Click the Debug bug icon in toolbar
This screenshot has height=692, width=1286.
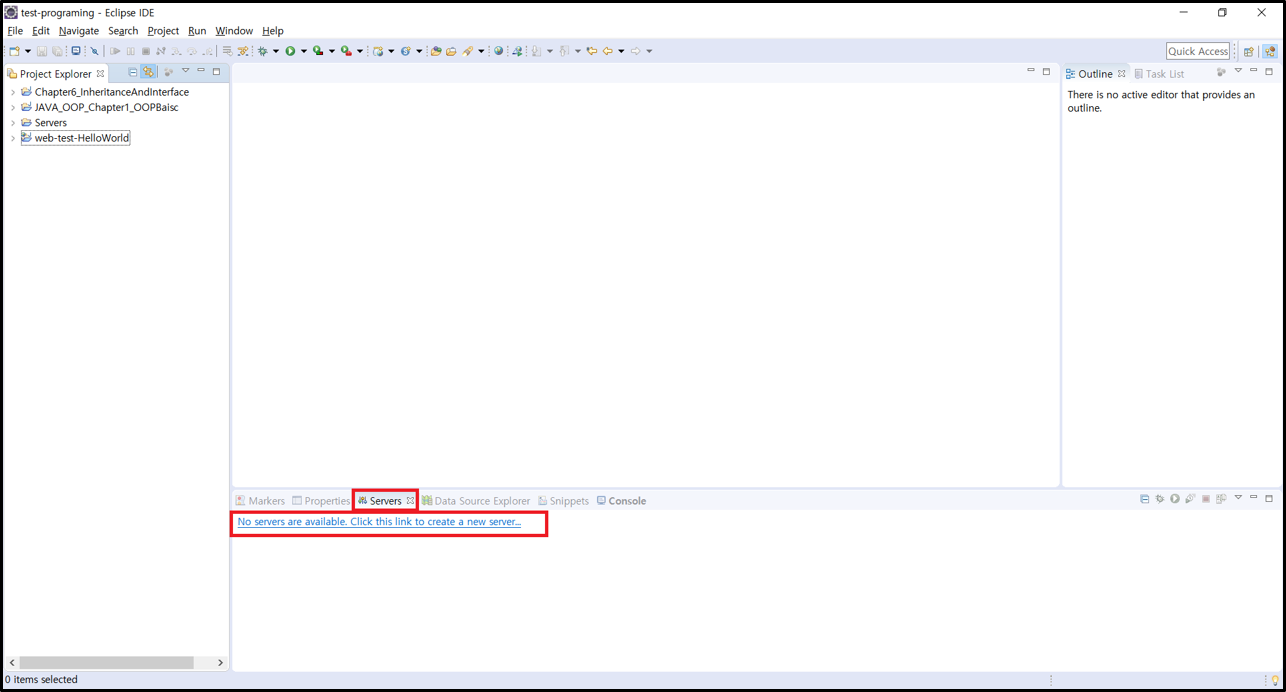coord(263,51)
